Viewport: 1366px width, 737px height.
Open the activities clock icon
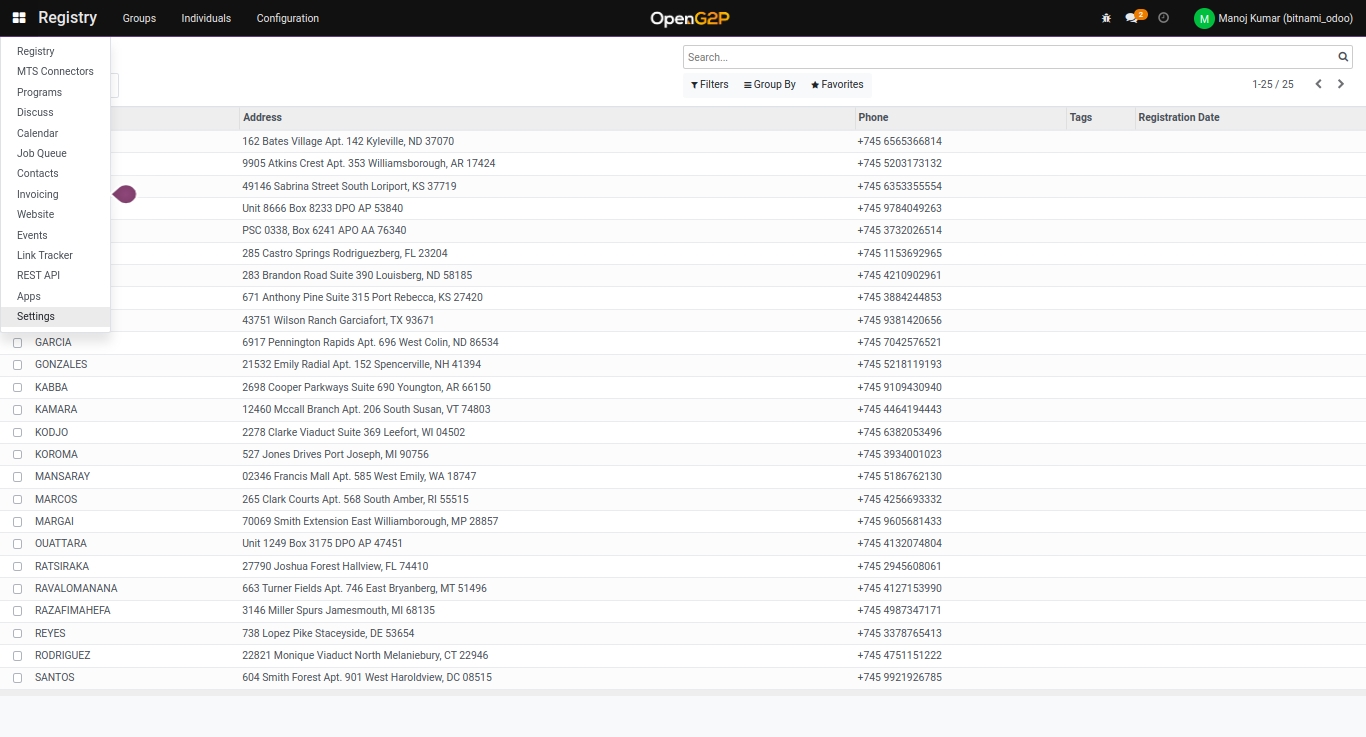click(1163, 18)
